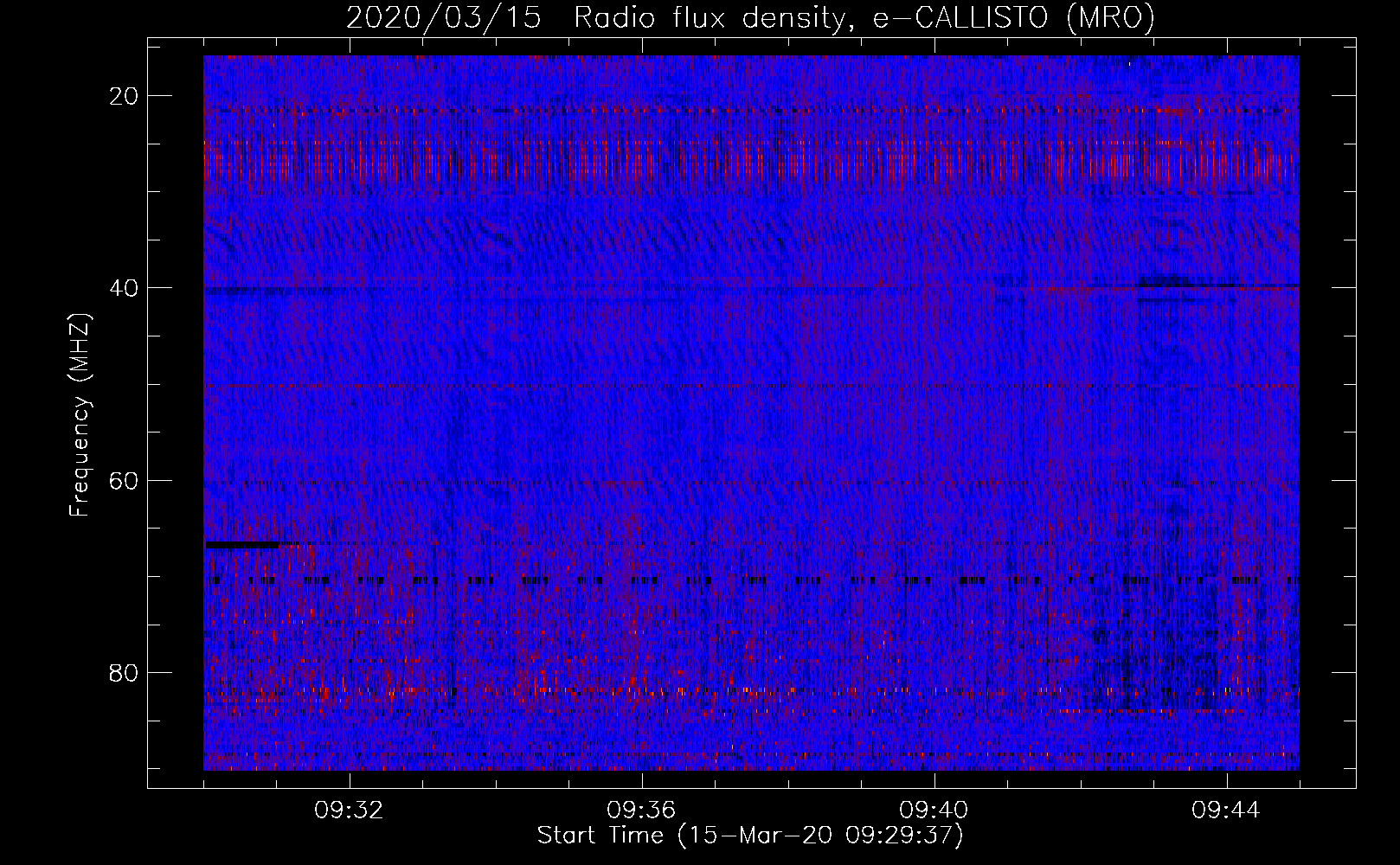
Task: Click the solid black bar near 67 MHz
Action: tap(242, 545)
